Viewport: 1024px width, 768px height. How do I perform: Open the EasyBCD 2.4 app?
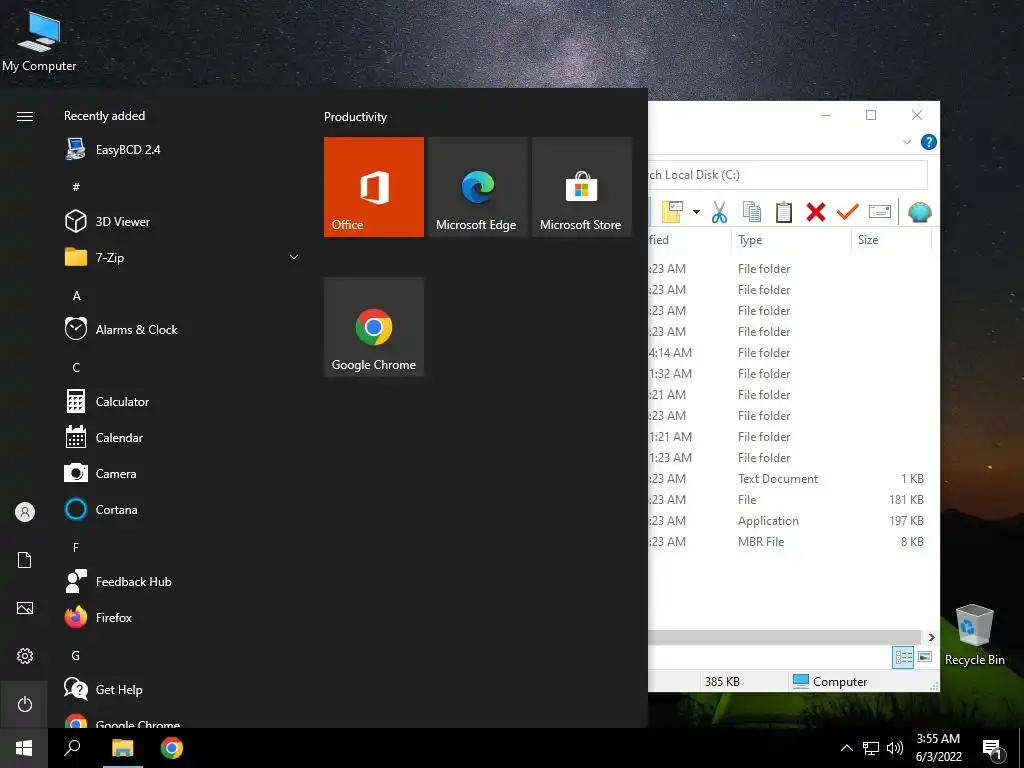183,150
